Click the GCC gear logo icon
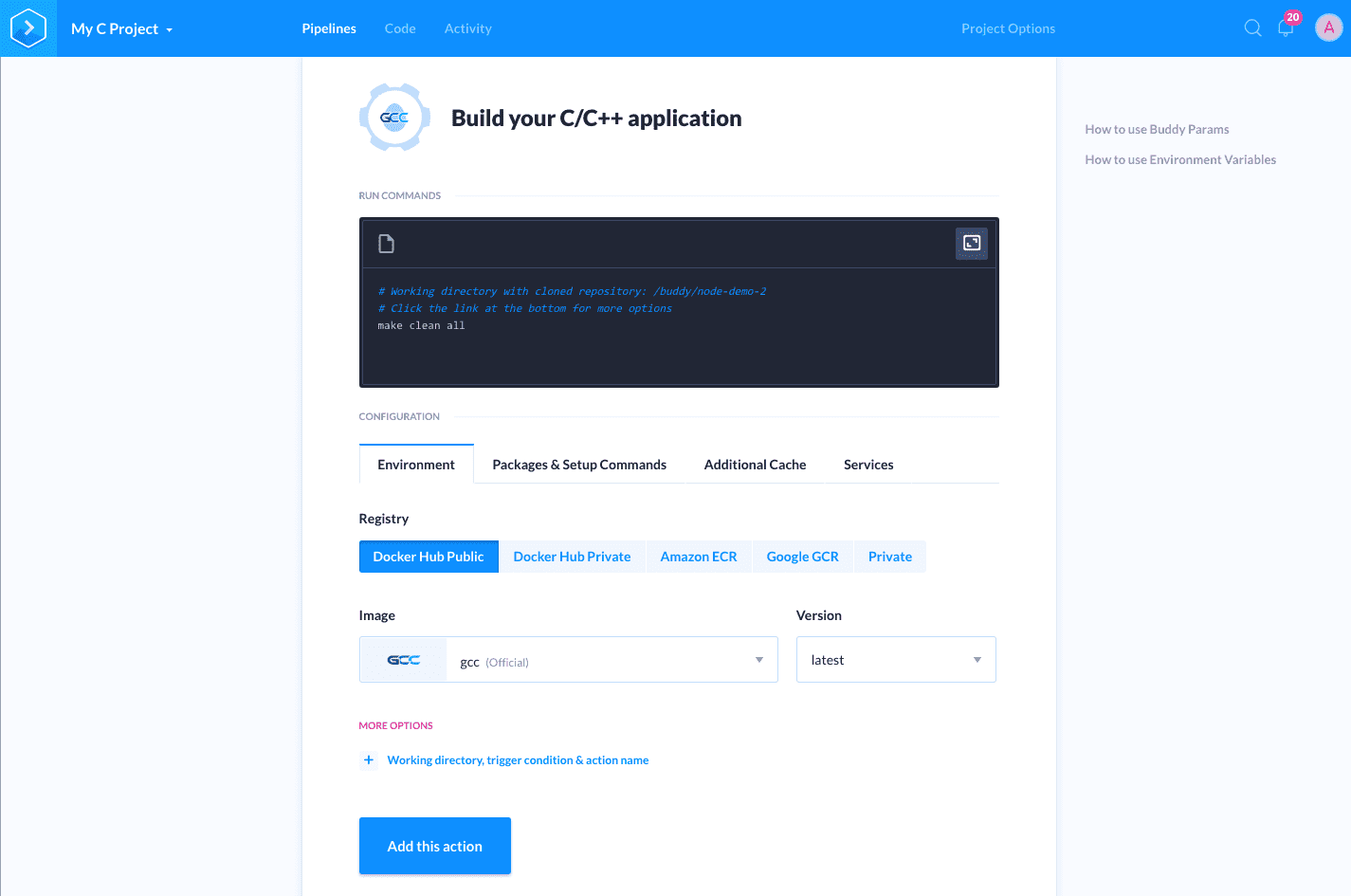The image size is (1351, 896). [394, 118]
